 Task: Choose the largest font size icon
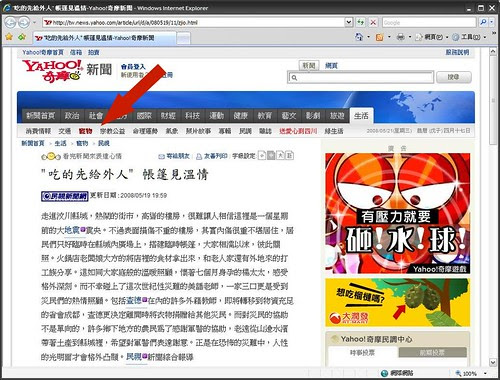coord(290,155)
